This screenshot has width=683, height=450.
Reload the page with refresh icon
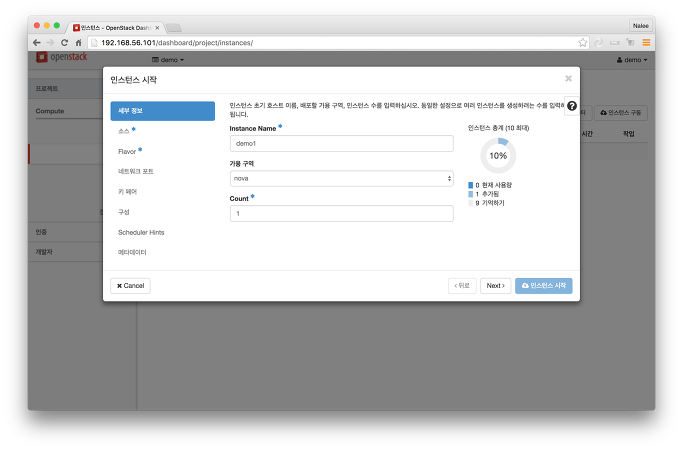[64, 43]
